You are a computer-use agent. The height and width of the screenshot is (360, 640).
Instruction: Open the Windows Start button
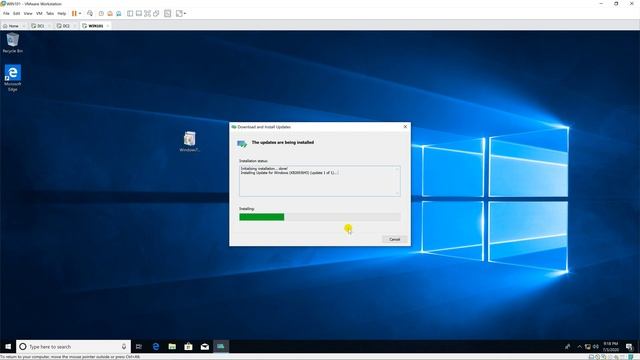(8, 347)
